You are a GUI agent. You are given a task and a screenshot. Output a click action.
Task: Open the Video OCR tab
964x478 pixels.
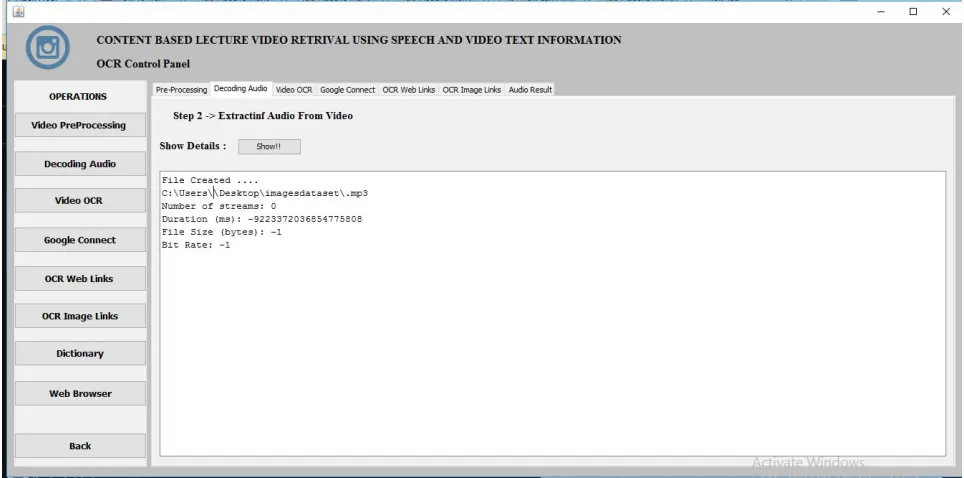pos(294,90)
